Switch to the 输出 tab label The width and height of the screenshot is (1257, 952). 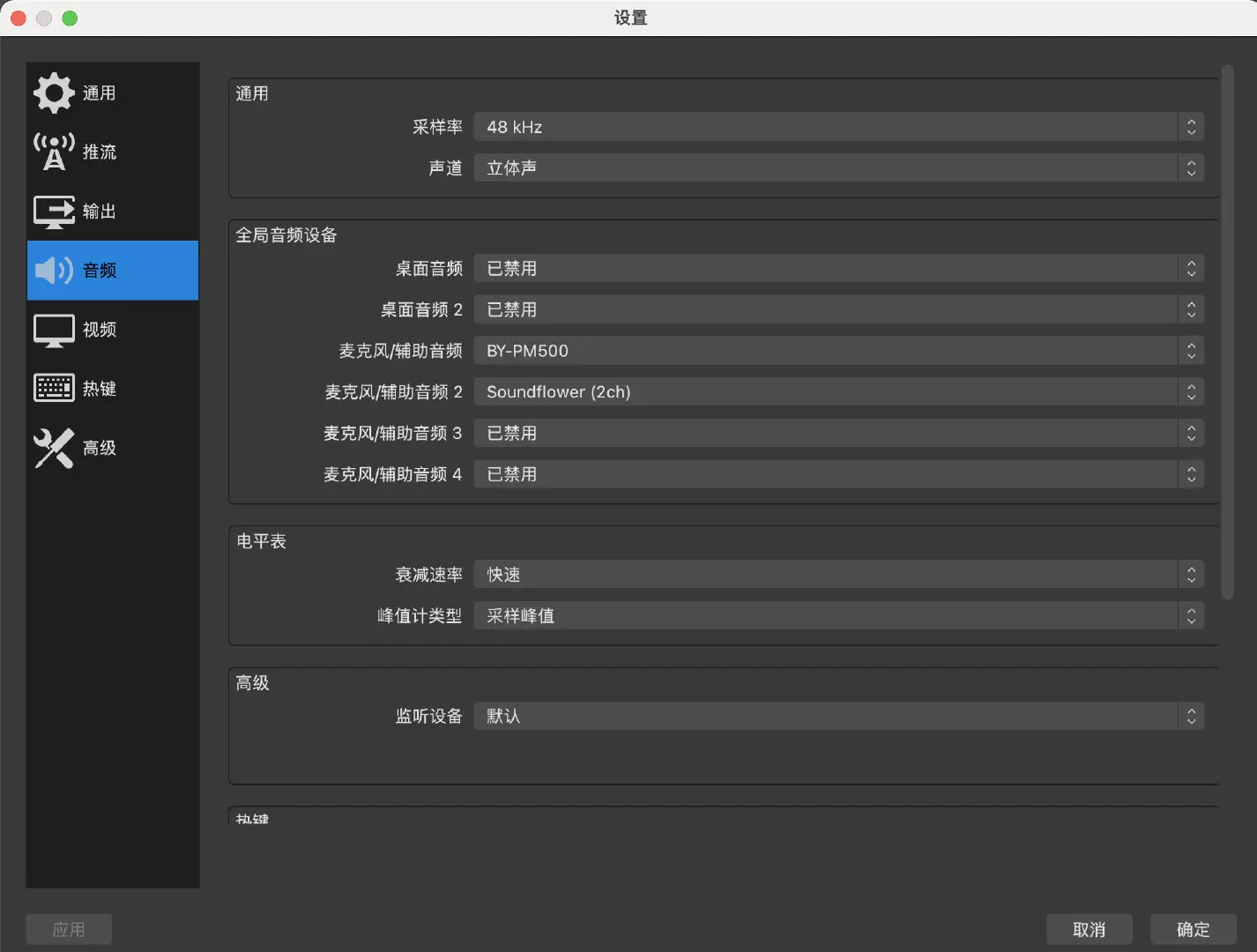100,212
